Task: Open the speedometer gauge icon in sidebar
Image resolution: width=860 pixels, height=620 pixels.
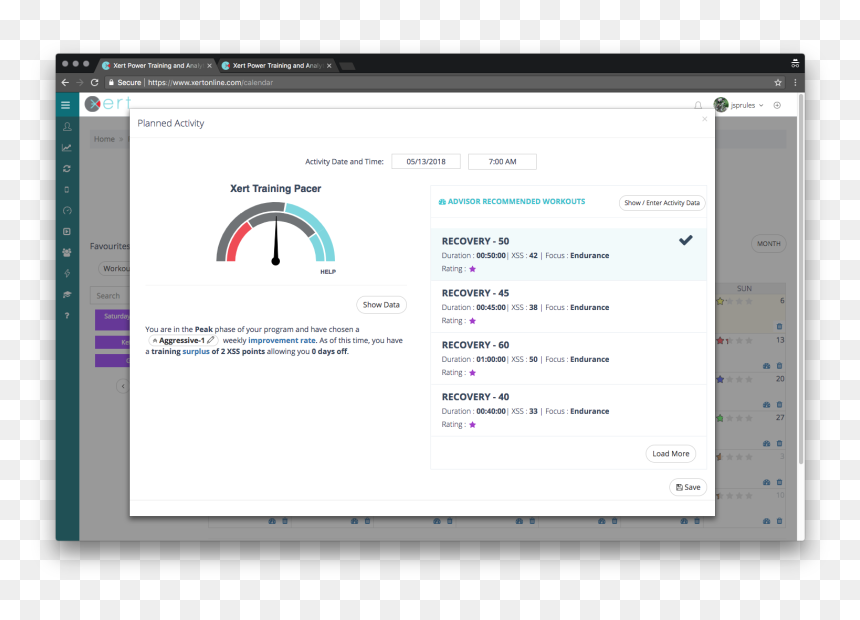Action: click(67, 211)
